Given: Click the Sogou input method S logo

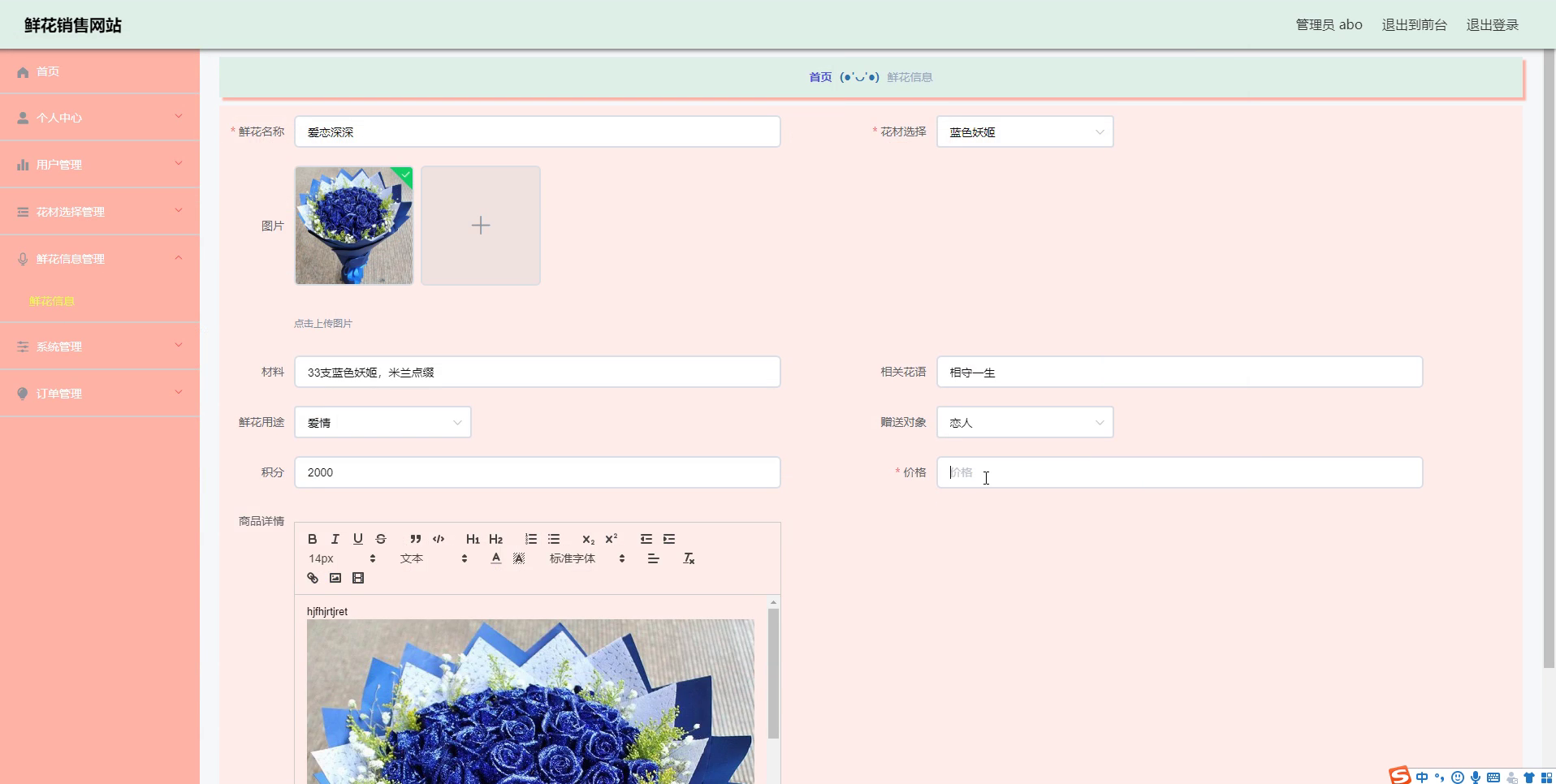Looking at the screenshot, I should 1399,776.
